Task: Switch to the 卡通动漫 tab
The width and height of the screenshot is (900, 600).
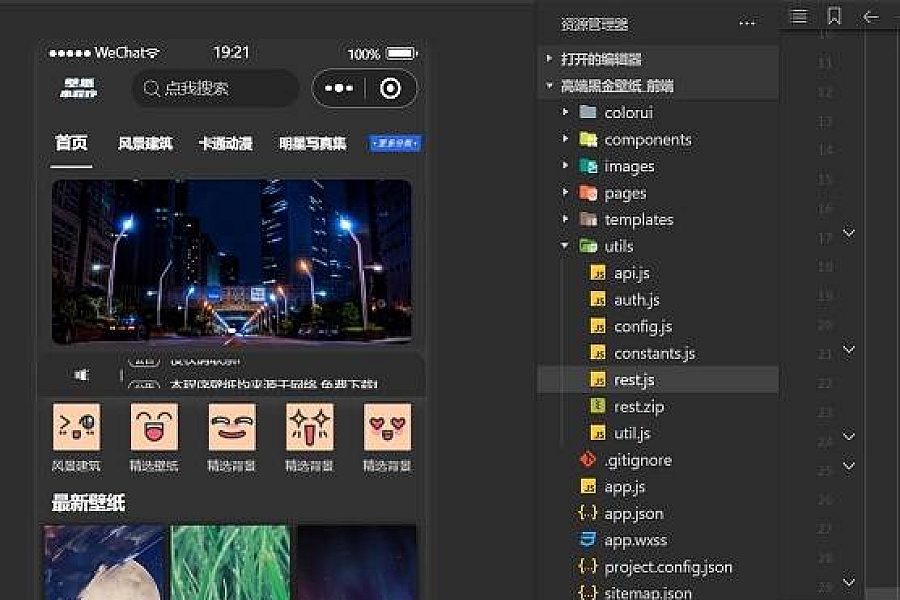Action: point(226,144)
